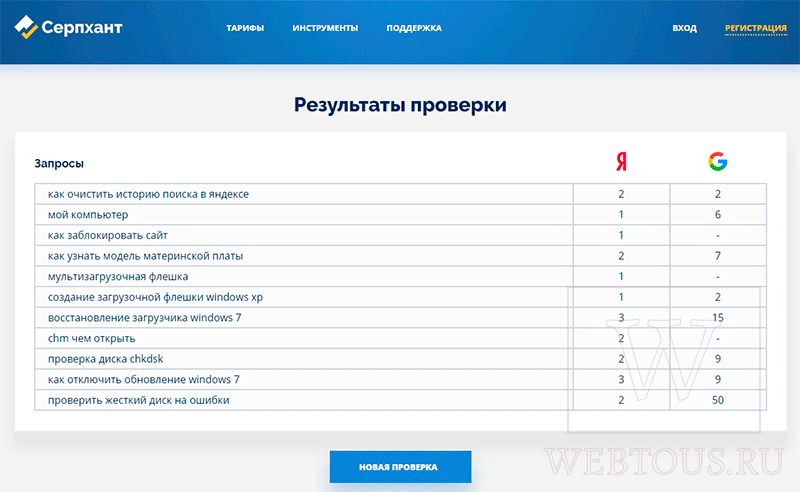This screenshot has width=800, height=492.
Task: Select the 'мультизагрузочная флешка' query
Action: pyautogui.click(x=118, y=277)
